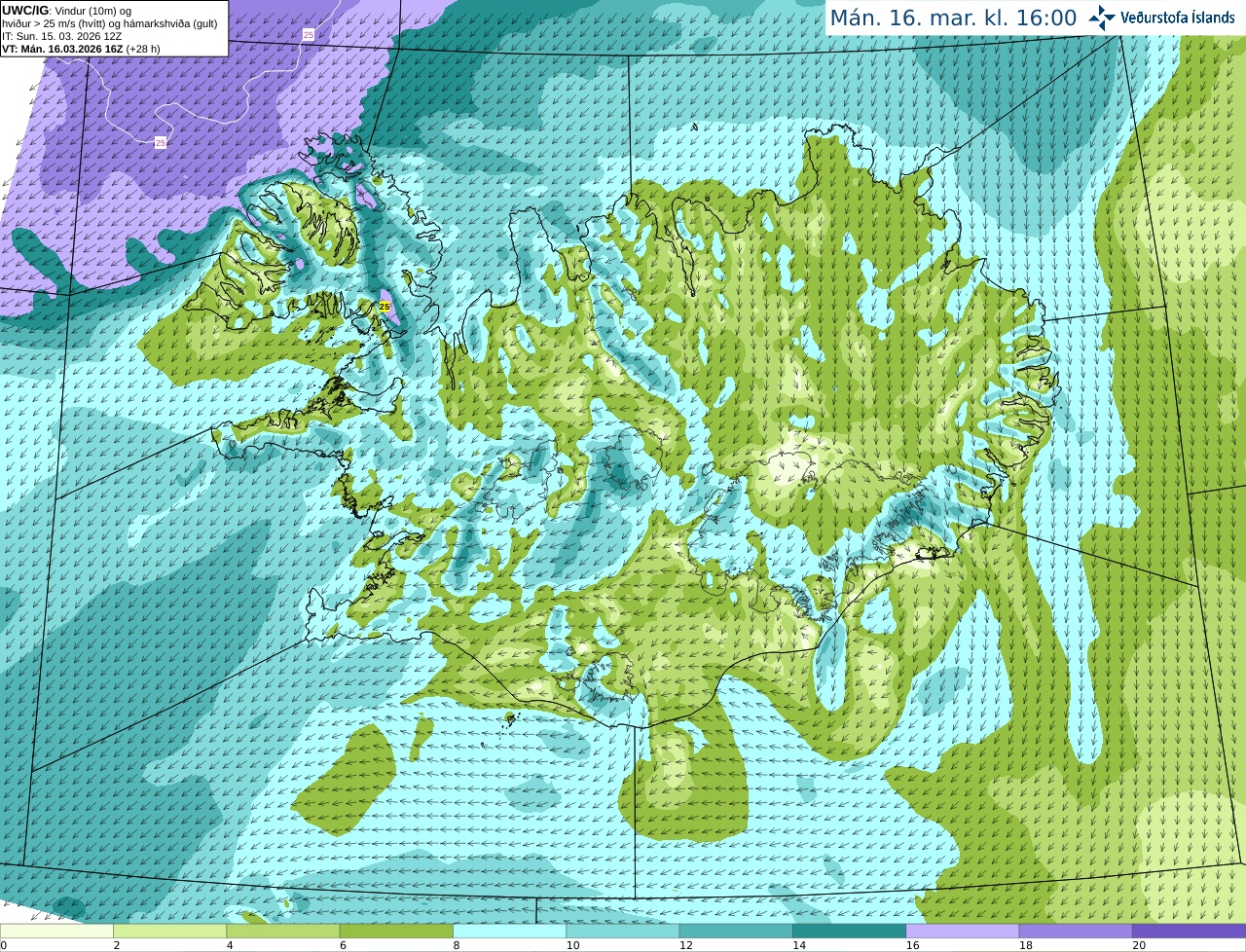Click the scale label 18
This screenshot has height=952, width=1246.
point(1025,945)
